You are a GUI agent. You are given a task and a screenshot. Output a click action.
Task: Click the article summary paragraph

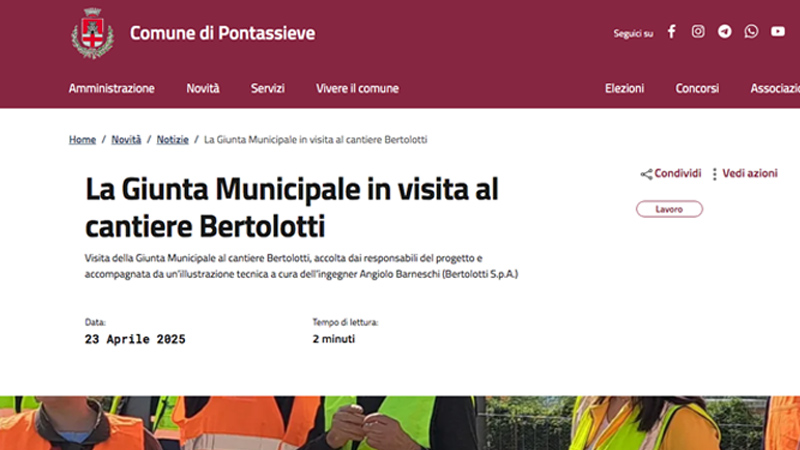click(301, 266)
